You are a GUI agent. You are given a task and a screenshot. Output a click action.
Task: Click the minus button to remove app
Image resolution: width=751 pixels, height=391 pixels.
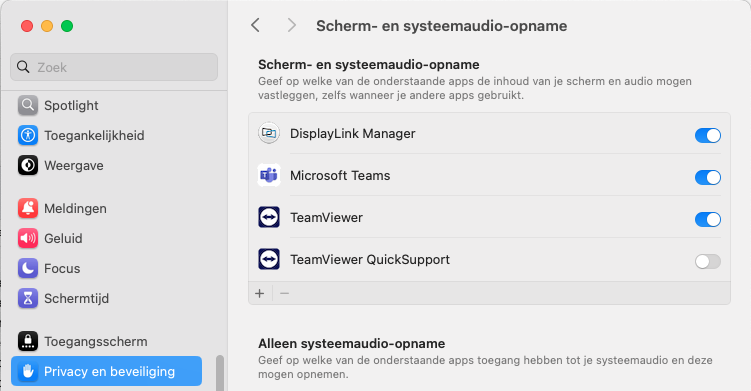tap(284, 293)
